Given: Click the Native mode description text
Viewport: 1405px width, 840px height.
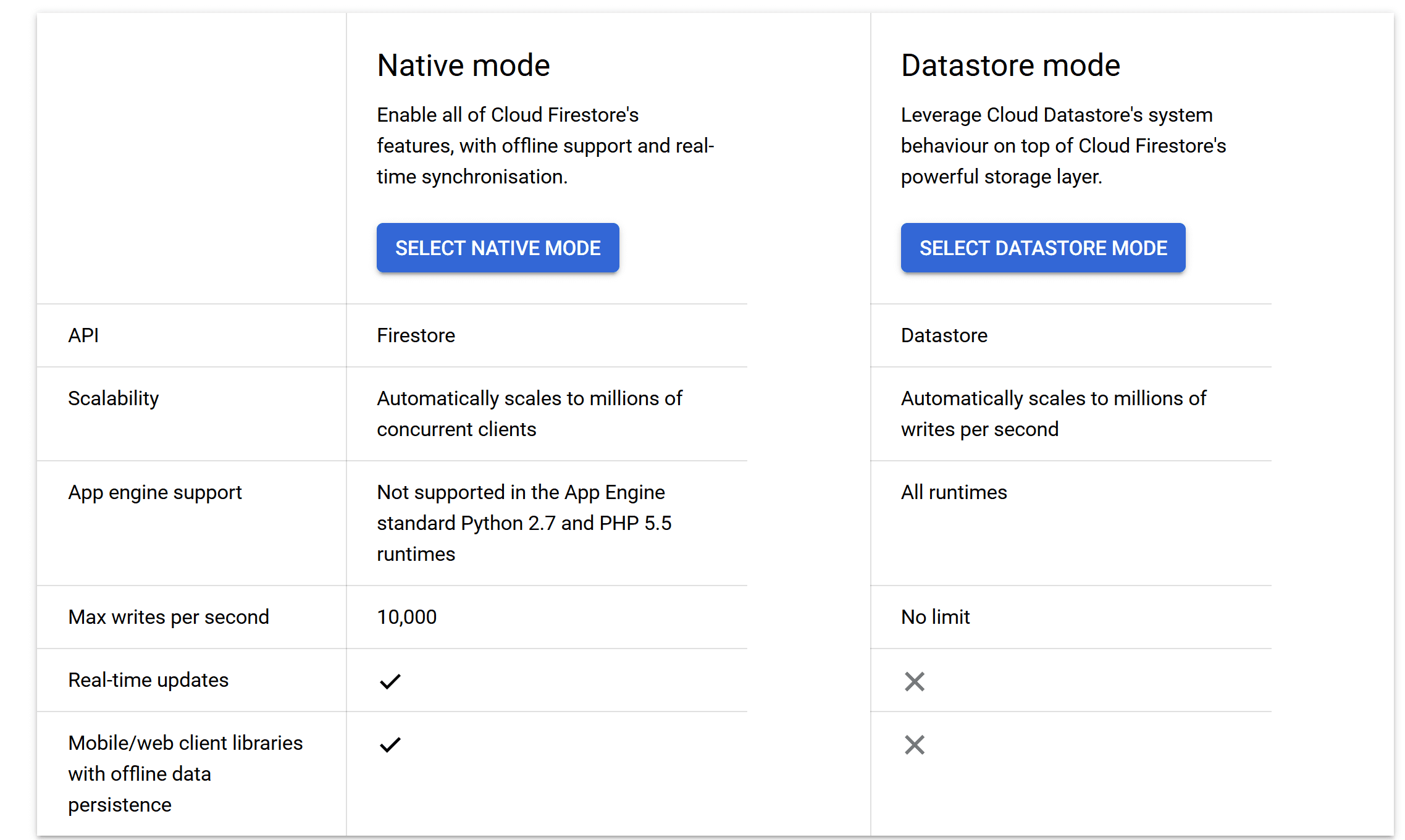Looking at the screenshot, I should pos(545,146).
